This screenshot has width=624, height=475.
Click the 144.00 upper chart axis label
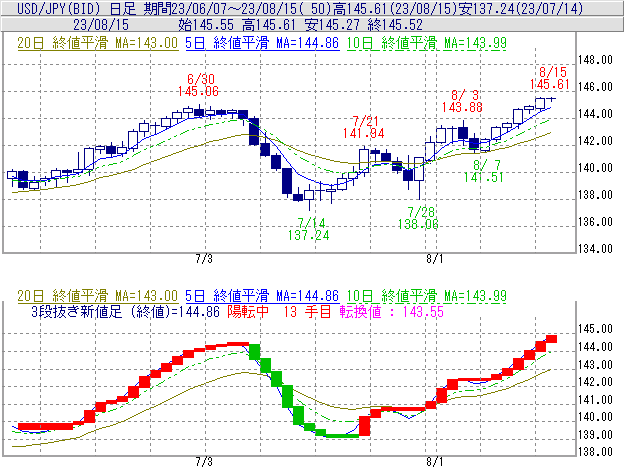[595, 114]
